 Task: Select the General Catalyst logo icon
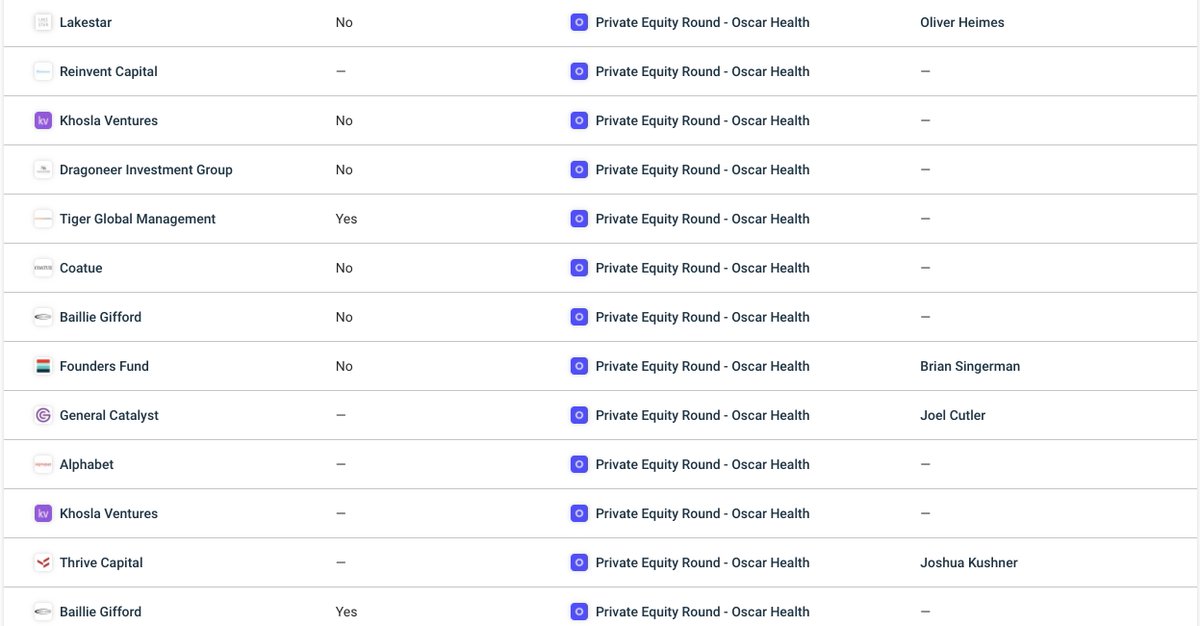tap(43, 415)
